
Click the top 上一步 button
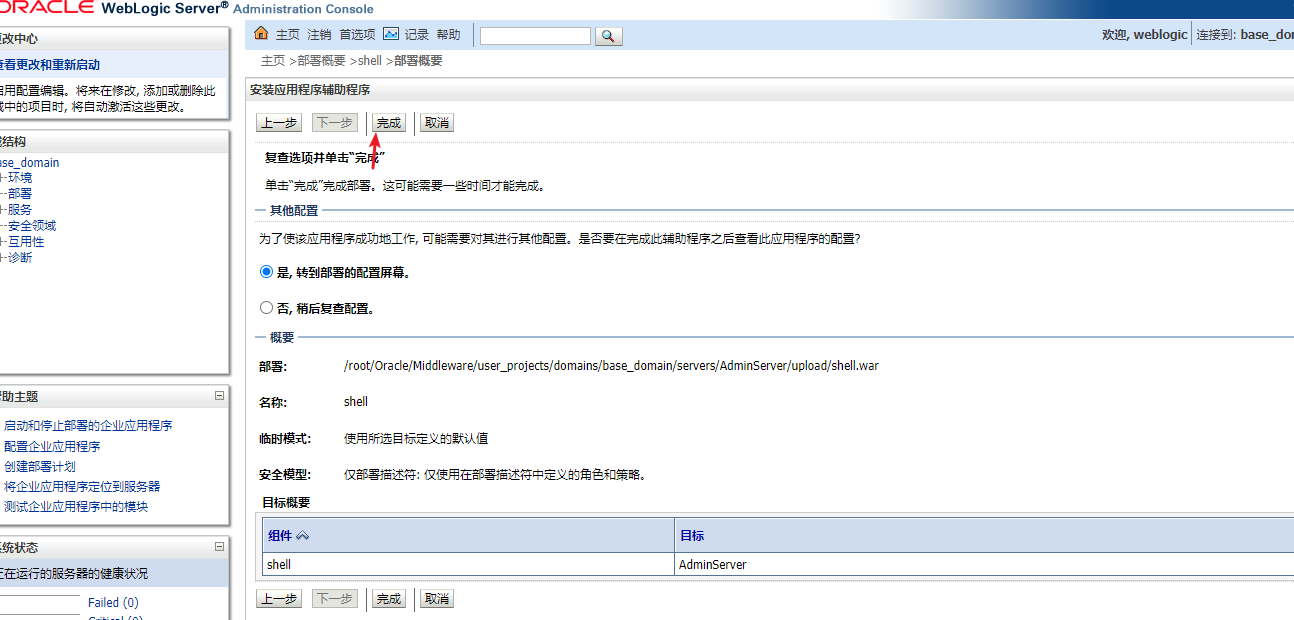[279, 123]
